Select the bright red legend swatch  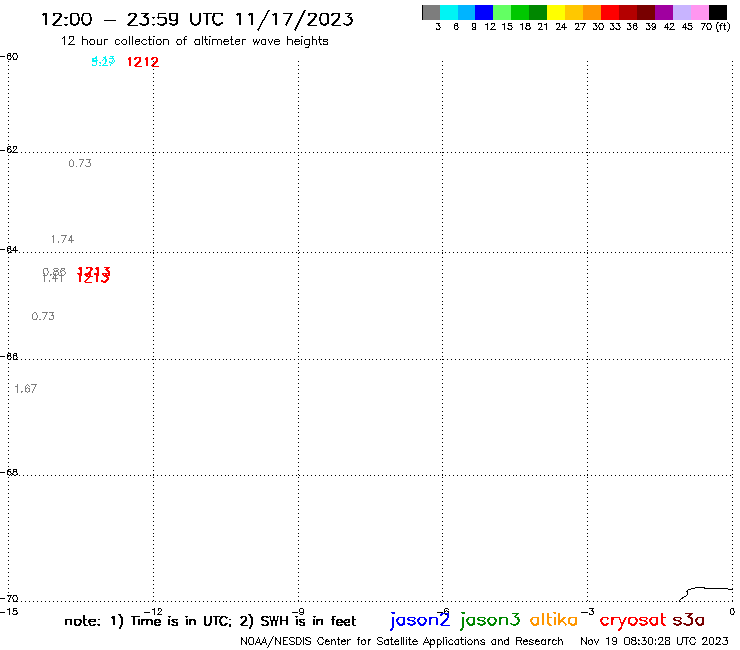point(610,12)
